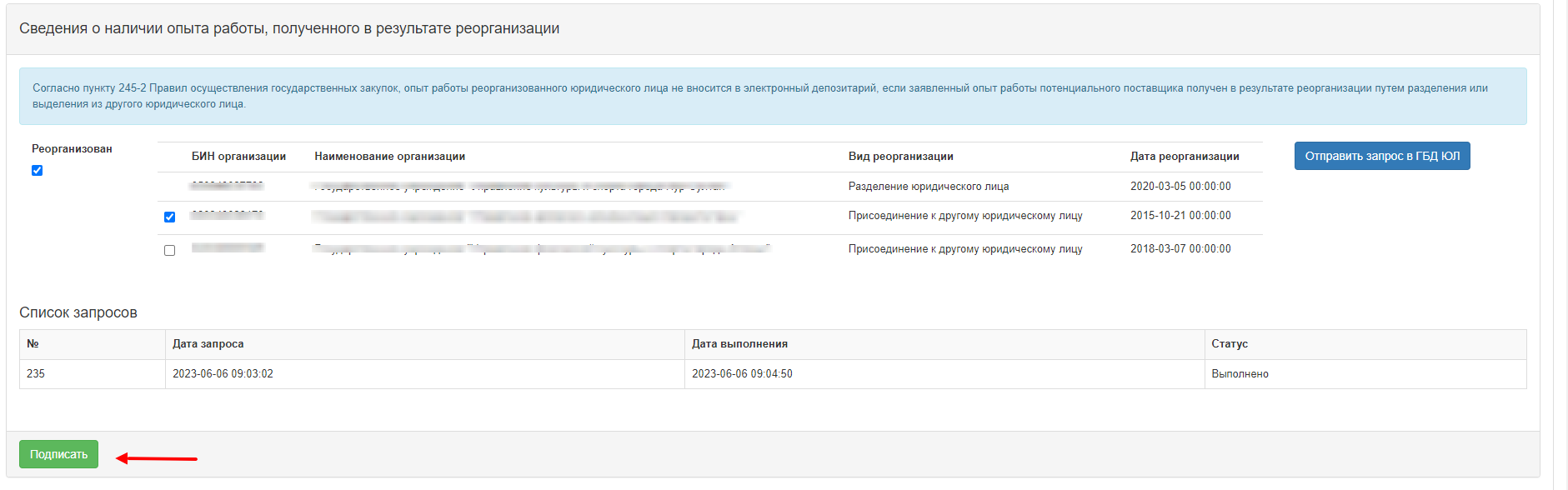
Task: Select the Вид реорганизации column header
Action: pos(900,157)
